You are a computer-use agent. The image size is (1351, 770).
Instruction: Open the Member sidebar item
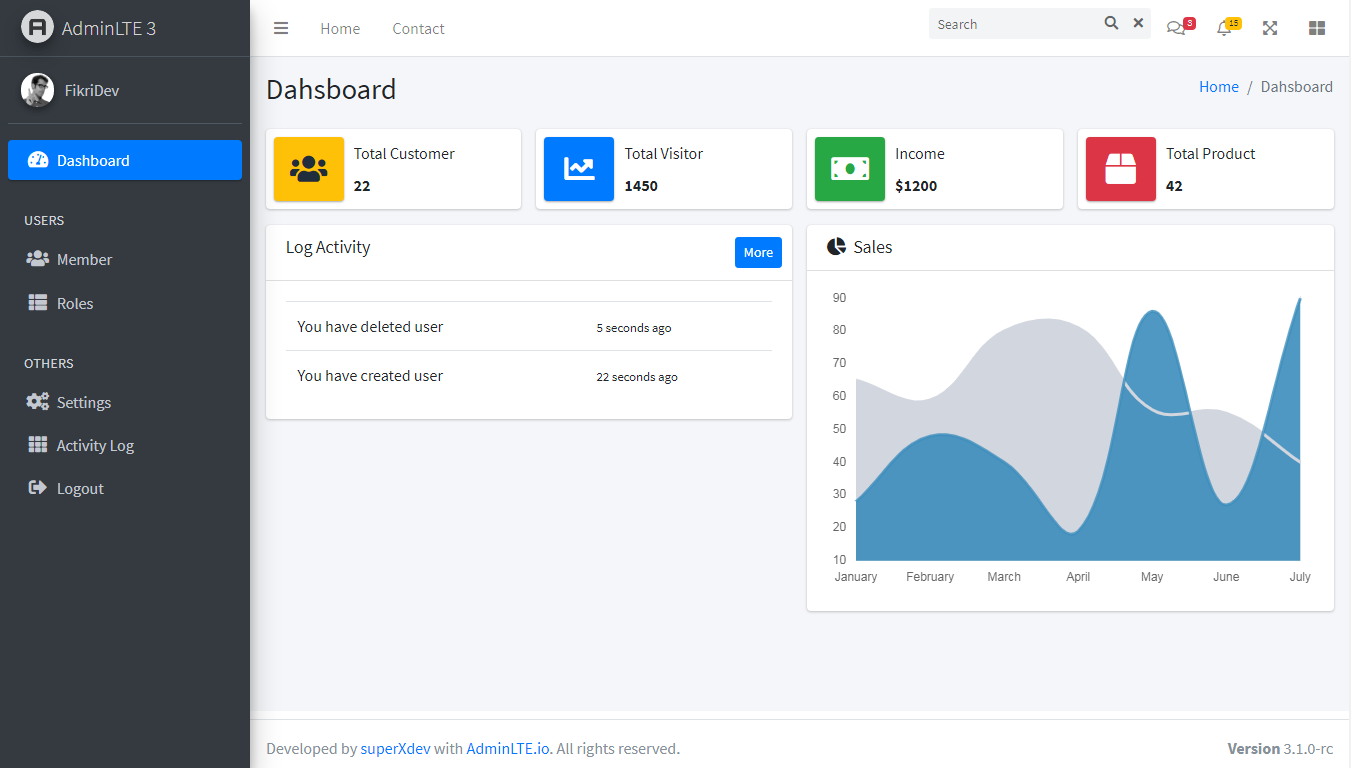[125, 259]
